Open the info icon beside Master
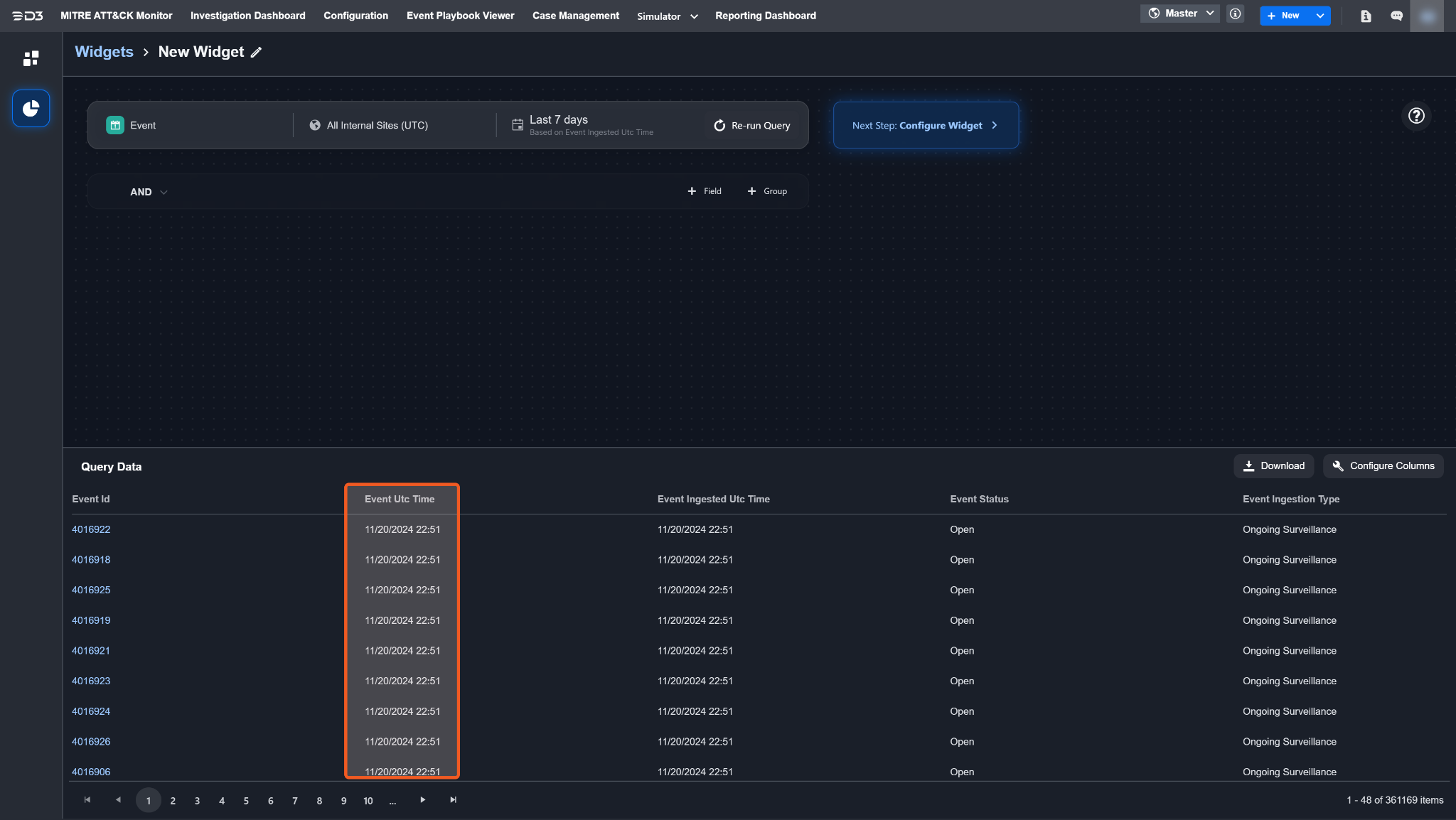Viewport: 1456px width, 820px height. [x=1236, y=14]
